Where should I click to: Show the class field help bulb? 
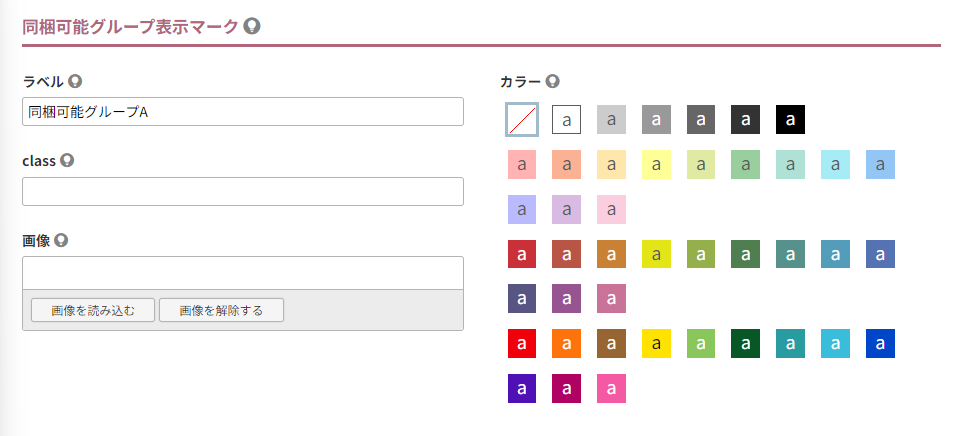[67, 161]
